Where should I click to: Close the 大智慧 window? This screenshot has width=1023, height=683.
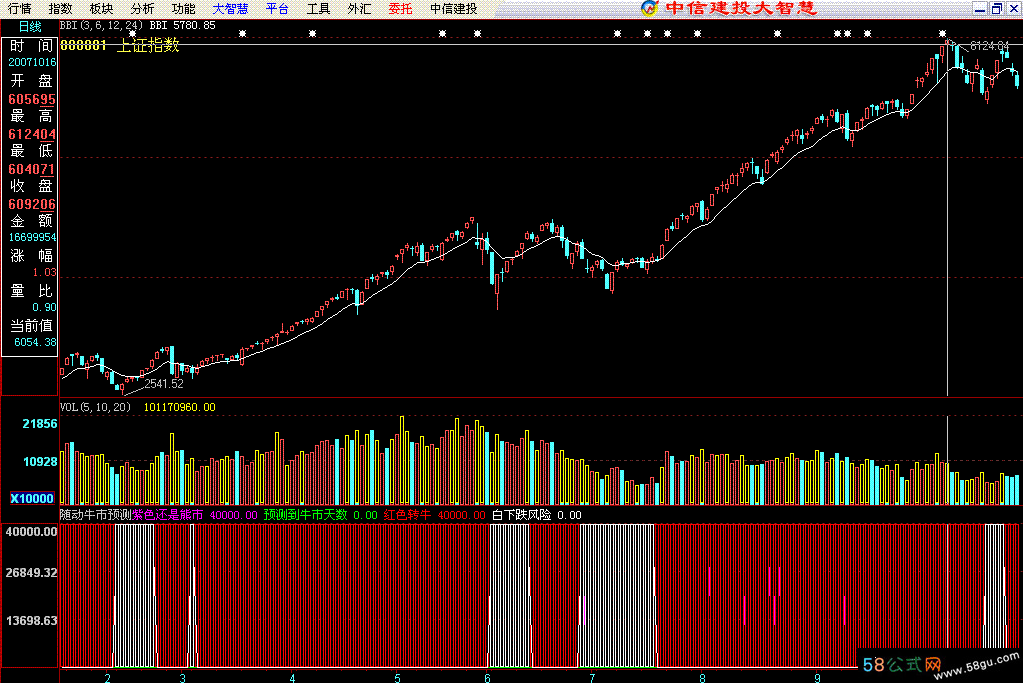(1014, 8)
